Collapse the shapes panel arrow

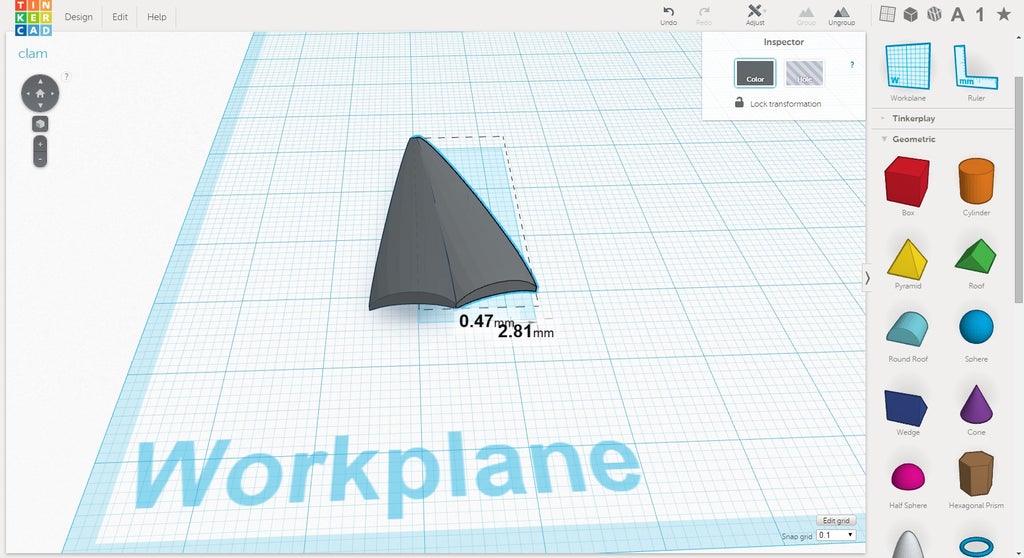[867, 278]
